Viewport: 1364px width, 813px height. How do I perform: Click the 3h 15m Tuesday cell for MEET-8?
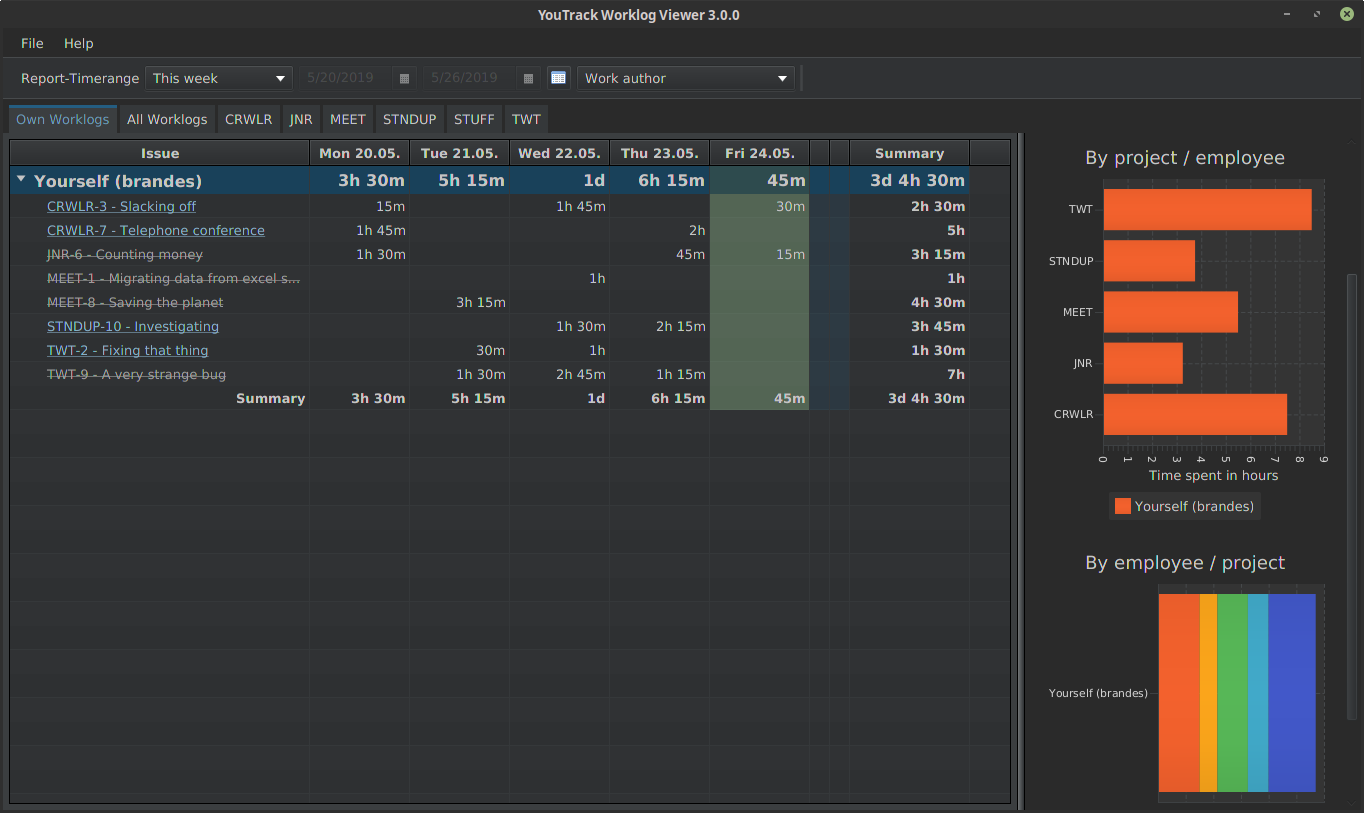click(460, 302)
